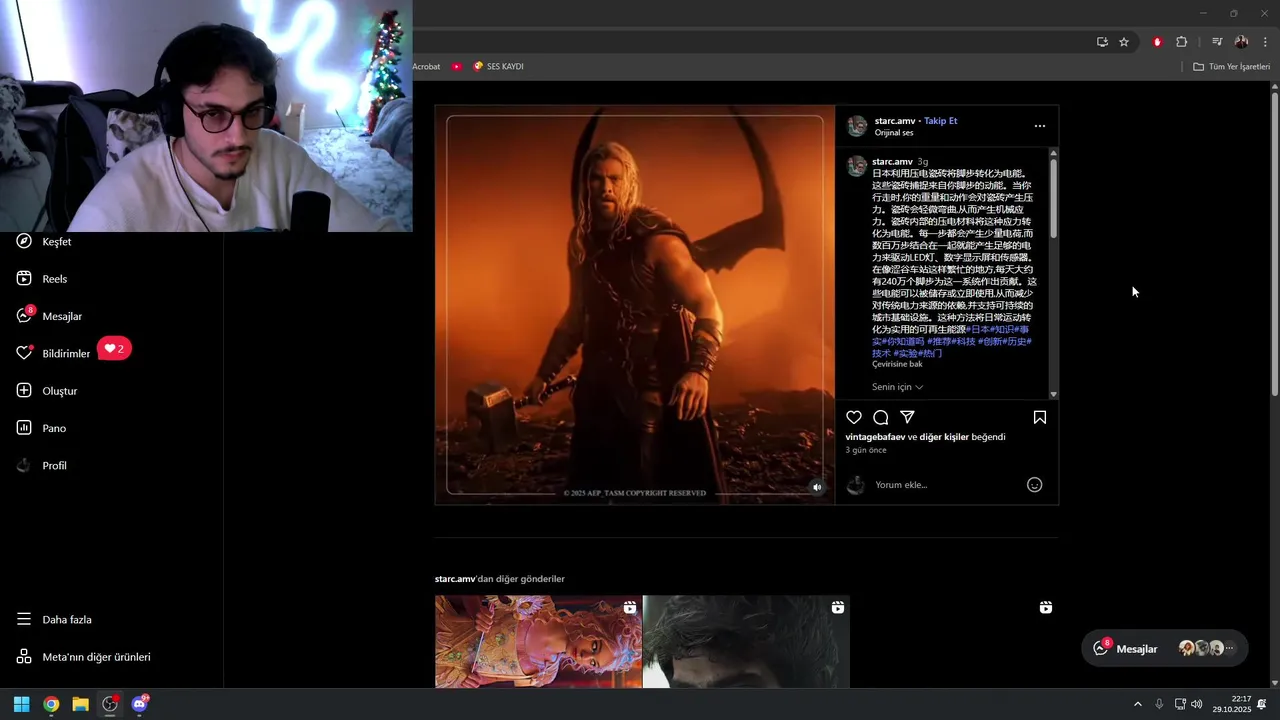This screenshot has height=720, width=1280.
Task: Open Bildirimler in the sidebar
Action: [x=54, y=353]
